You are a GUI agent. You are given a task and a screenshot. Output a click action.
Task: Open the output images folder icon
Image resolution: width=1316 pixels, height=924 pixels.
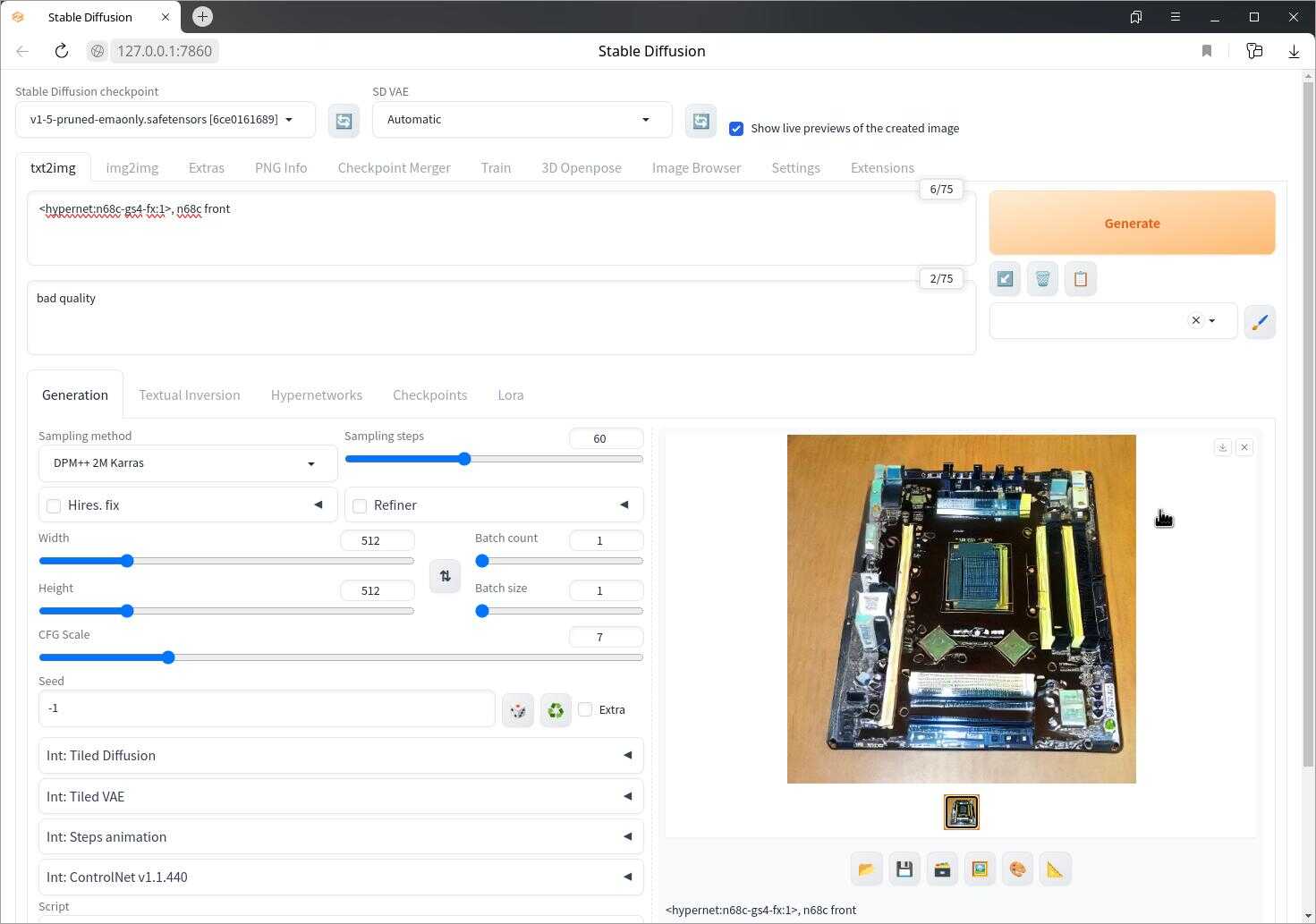click(x=866, y=869)
